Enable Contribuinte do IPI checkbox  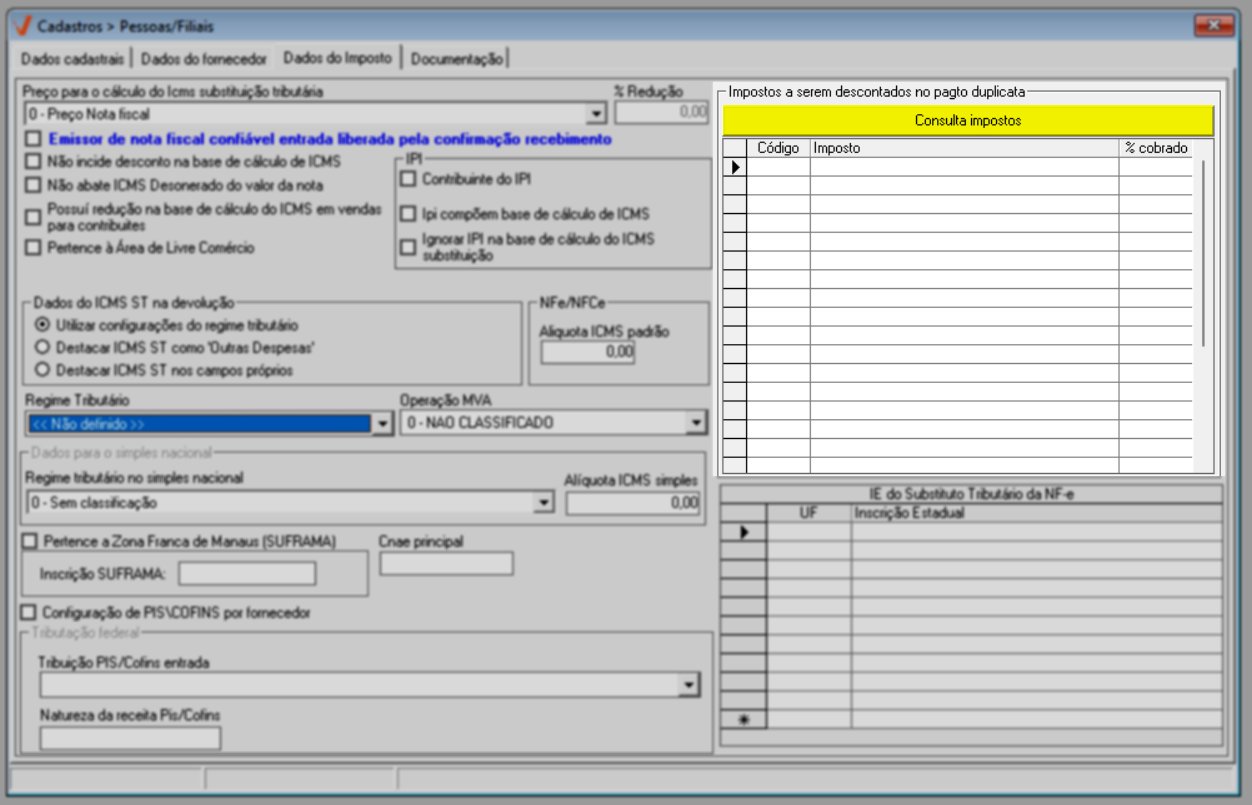click(x=408, y=180)
